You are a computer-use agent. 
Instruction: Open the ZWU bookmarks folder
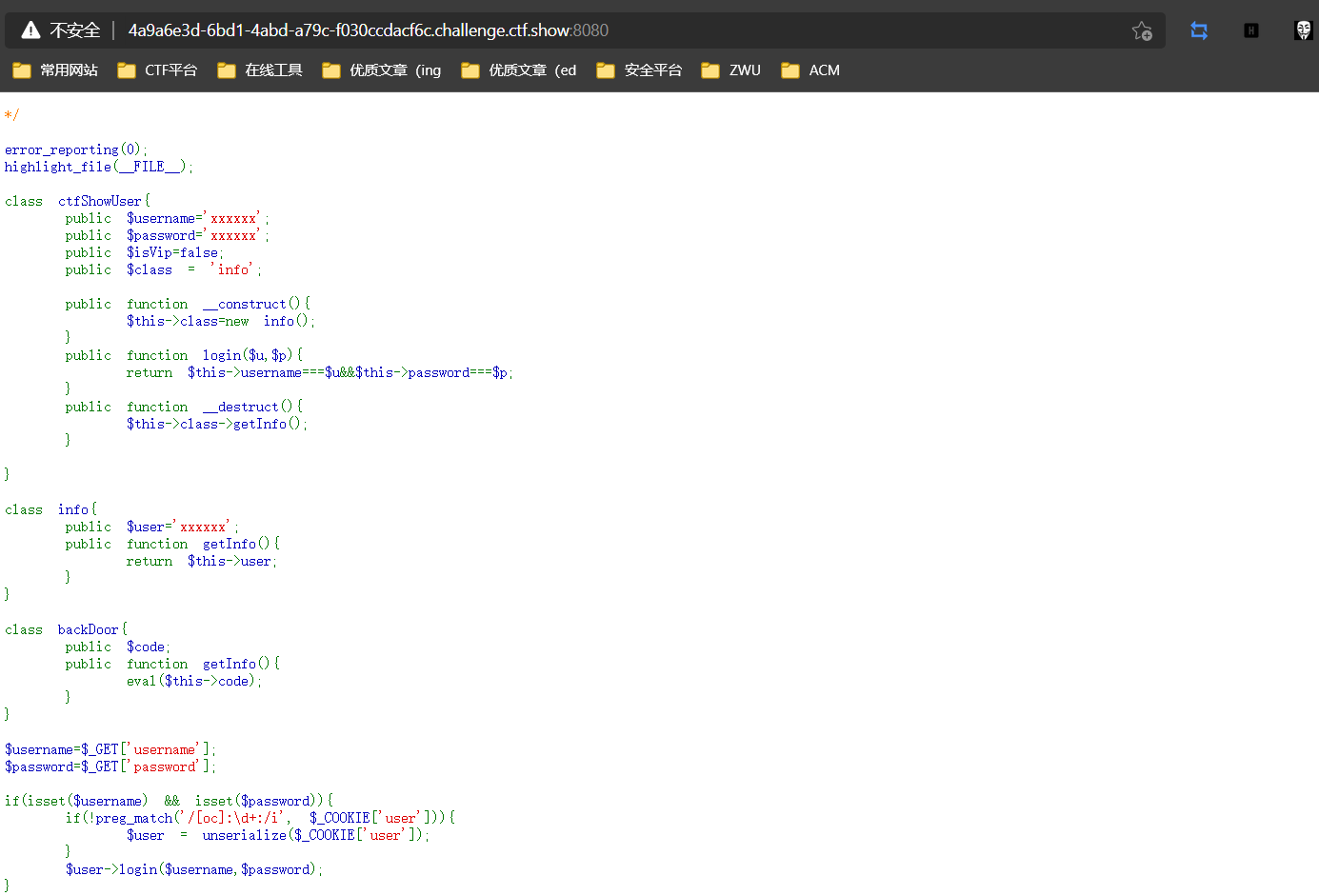tap(730, 70)
